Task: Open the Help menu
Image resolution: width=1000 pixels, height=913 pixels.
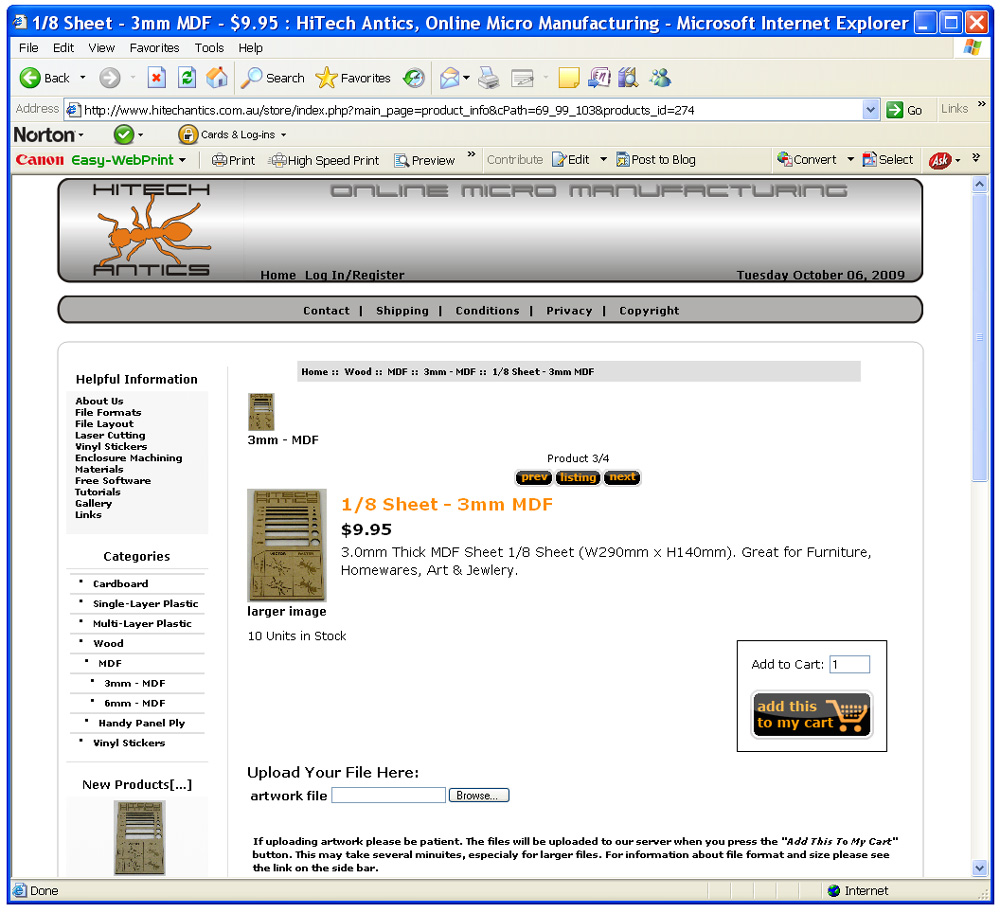Action: coord(251,48)
